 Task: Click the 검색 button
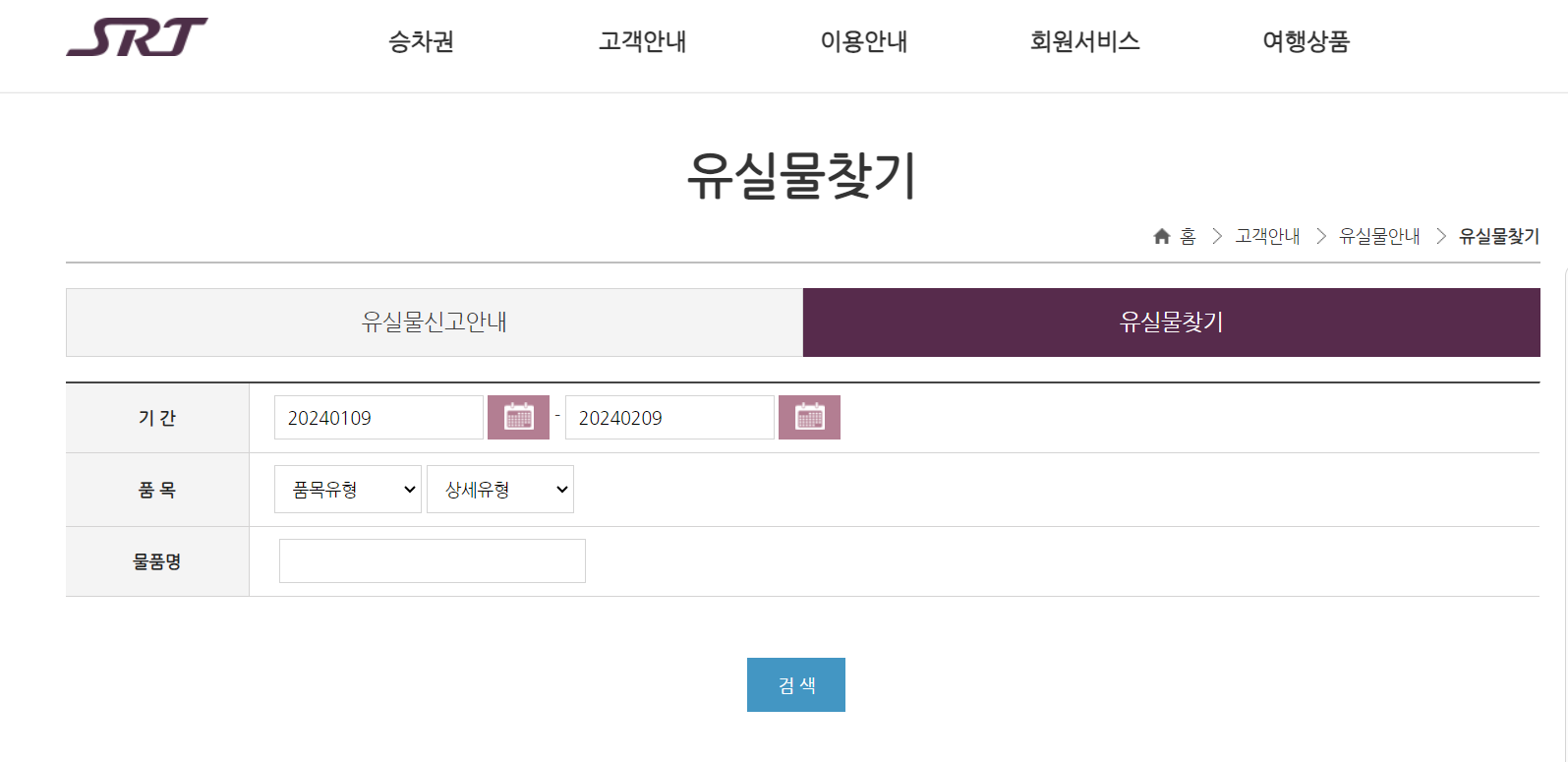click(796, 685)
